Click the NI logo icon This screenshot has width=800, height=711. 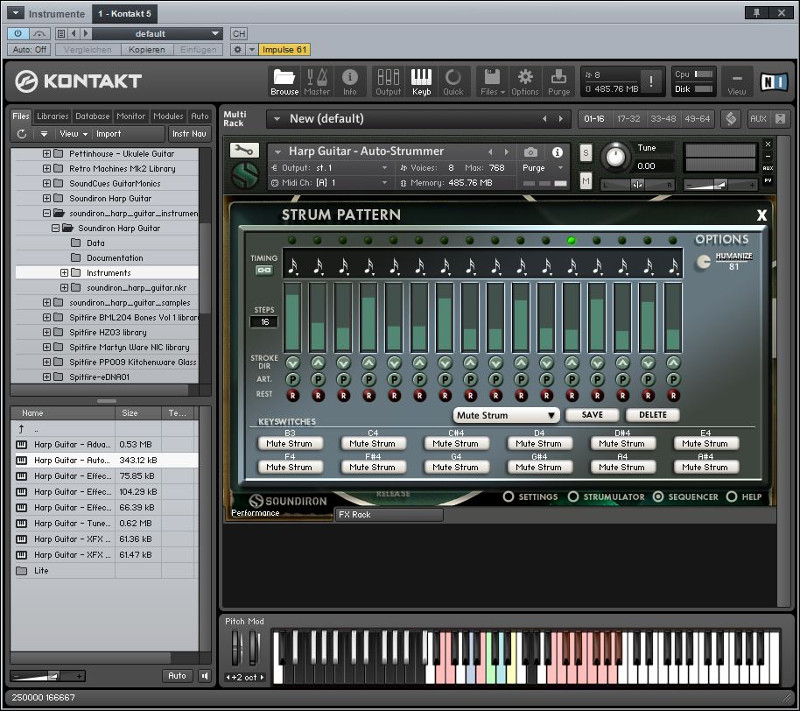tap(773, 82)
